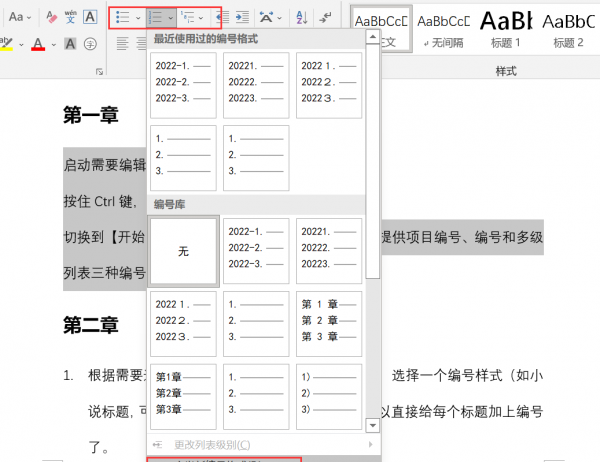This screenshot has height=462, width=600.
Task: Click the Sort A-Z icon
Action: pos(302,17)
